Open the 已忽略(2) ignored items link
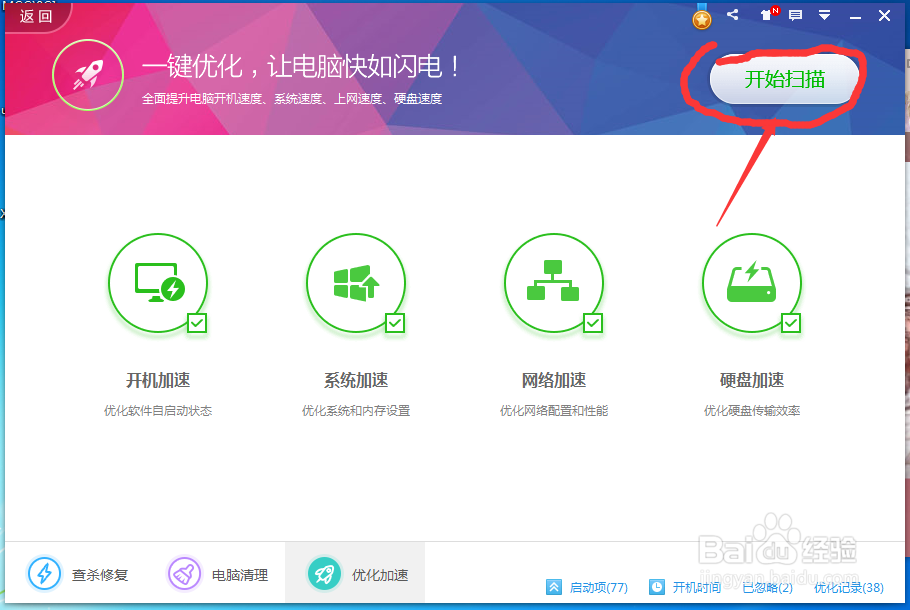Viewport: 910px width, 610px height. click(x=767, y=587)
